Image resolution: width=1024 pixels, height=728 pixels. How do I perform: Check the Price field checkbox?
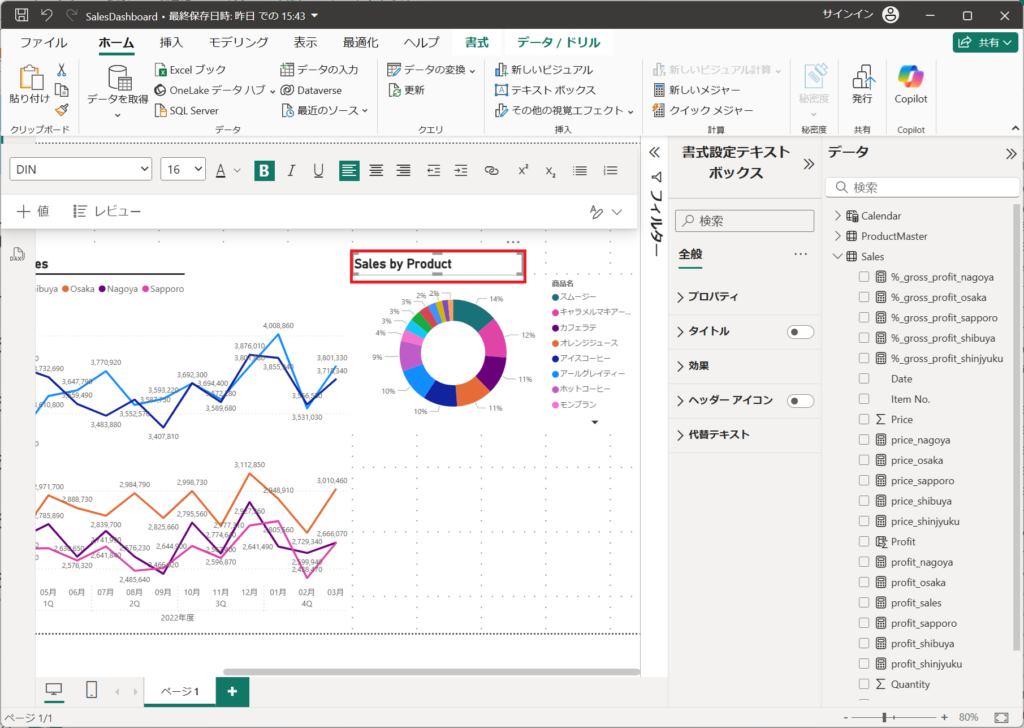click(864, 419)
